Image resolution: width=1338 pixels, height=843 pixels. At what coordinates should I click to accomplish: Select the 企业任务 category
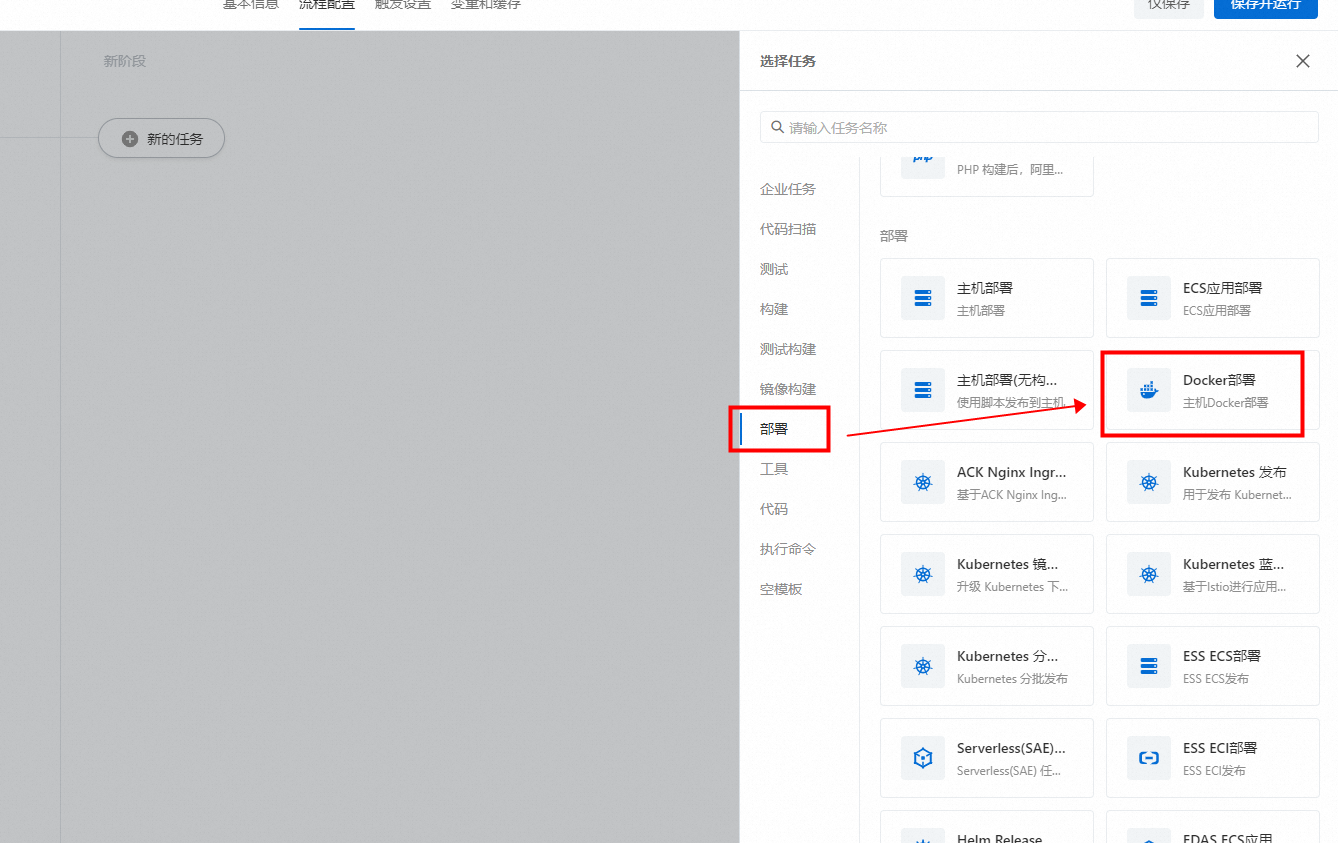pyautogui.click(x=788, y=189)
